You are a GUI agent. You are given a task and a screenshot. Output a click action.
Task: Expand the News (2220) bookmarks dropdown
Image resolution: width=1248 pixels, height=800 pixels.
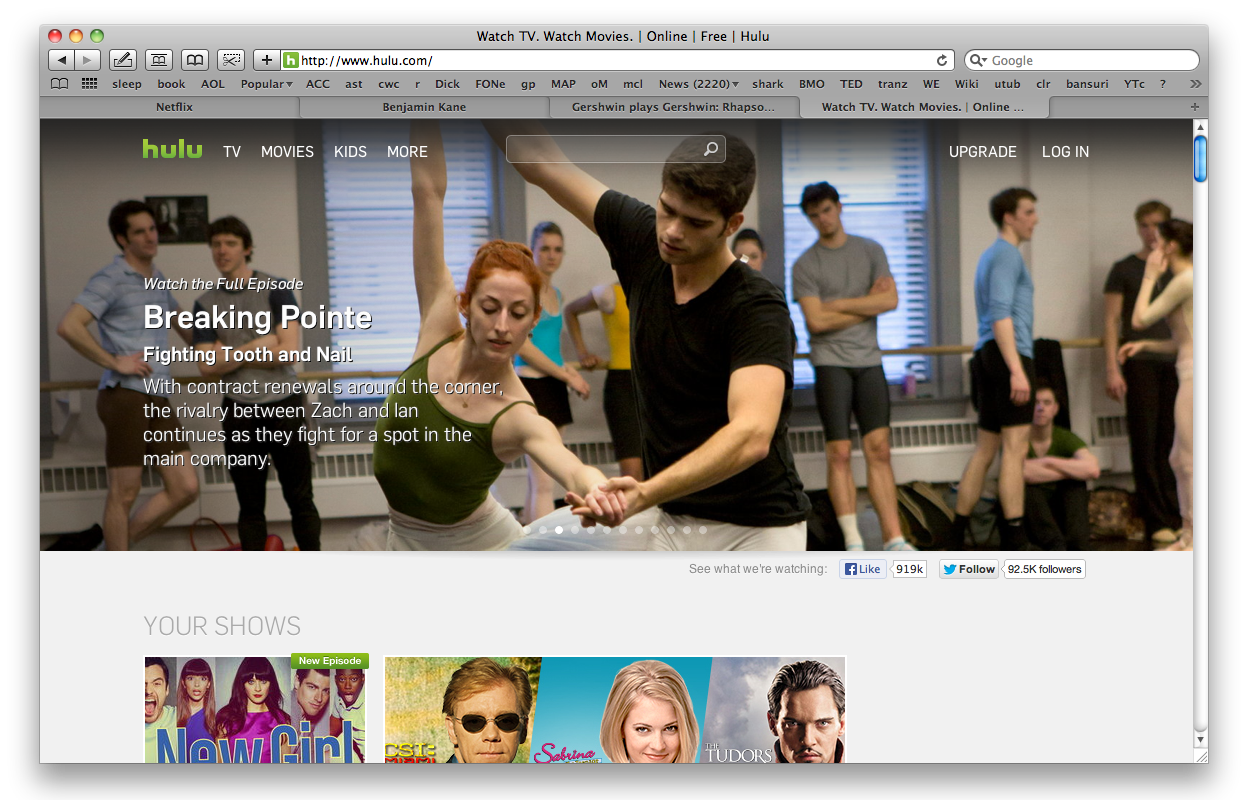pyautogui.click(x=698, y=84)
